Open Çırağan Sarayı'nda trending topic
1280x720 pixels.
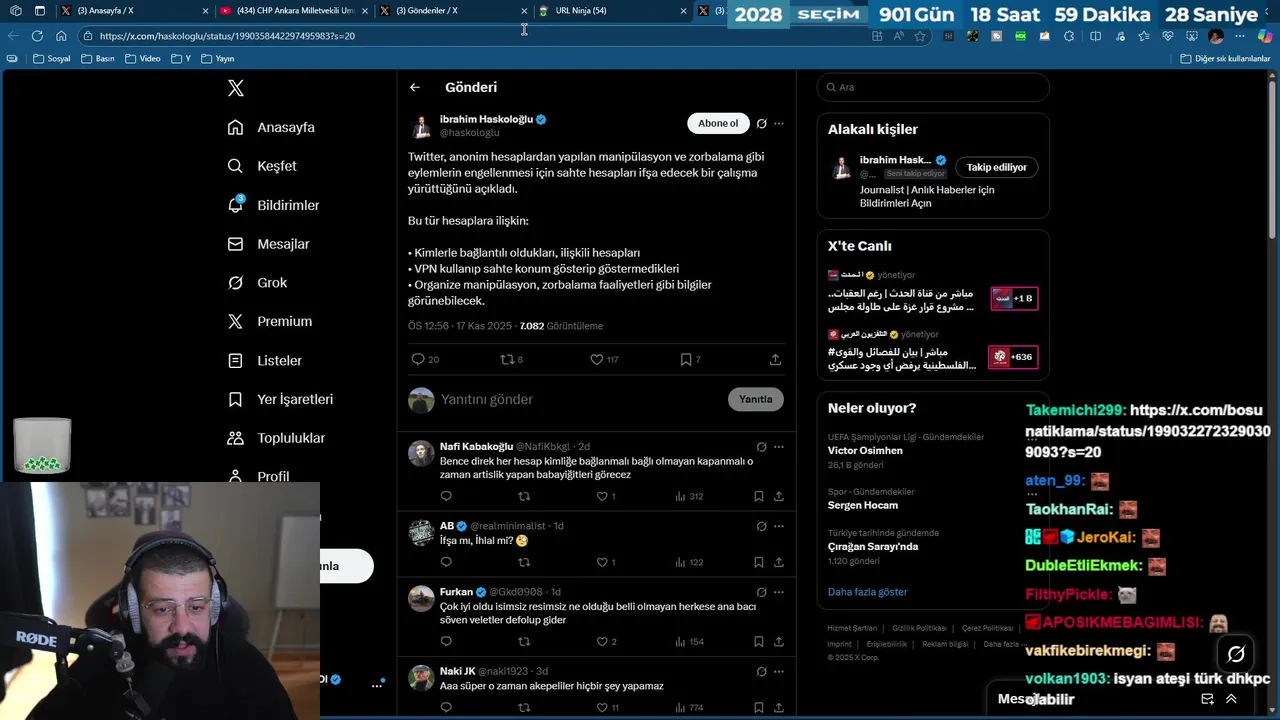(873, 547)
